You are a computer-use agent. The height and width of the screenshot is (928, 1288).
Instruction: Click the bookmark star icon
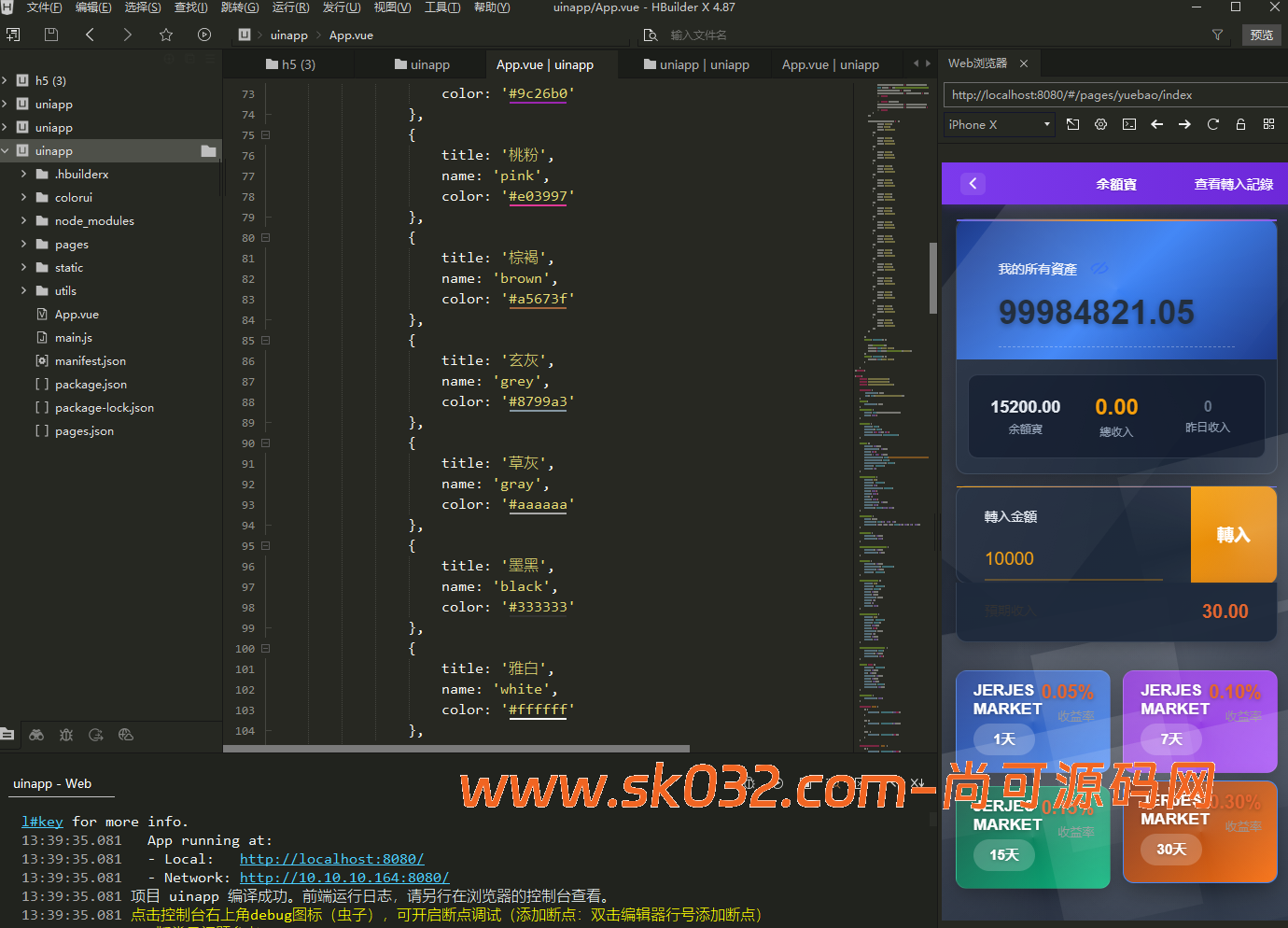coord(166,35)
